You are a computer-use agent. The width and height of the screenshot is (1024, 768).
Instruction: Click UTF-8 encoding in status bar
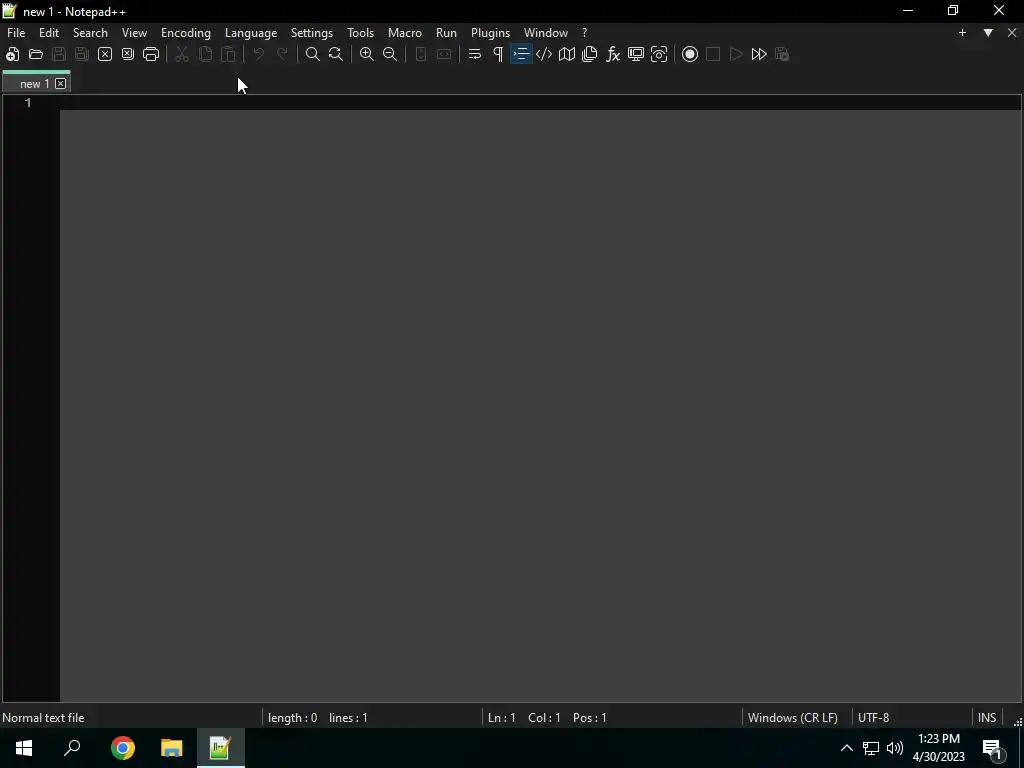click(x=874, y=718)
